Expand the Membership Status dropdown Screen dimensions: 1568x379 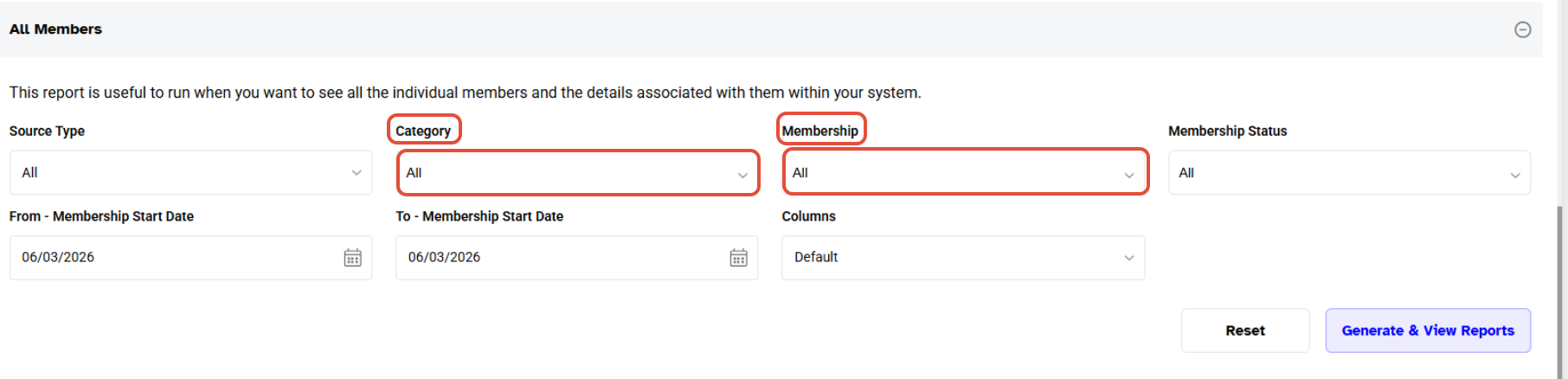[1348, 173]
